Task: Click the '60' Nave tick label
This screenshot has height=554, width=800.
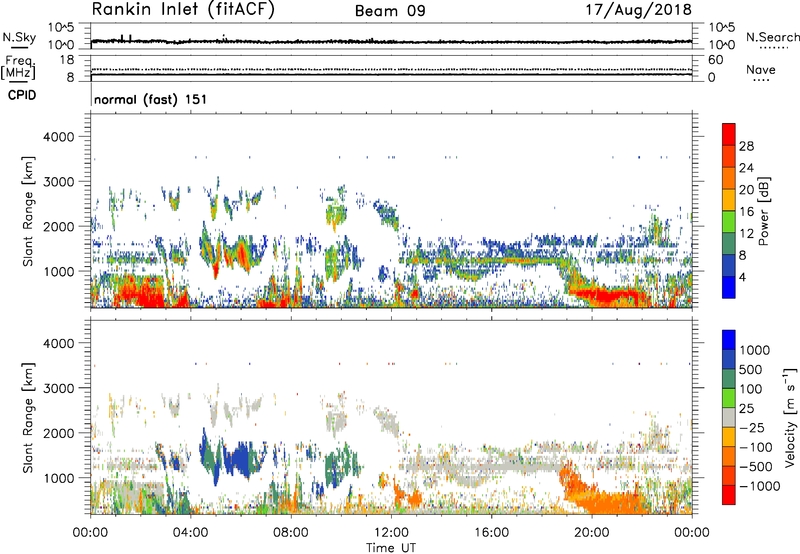Action: 716,60
